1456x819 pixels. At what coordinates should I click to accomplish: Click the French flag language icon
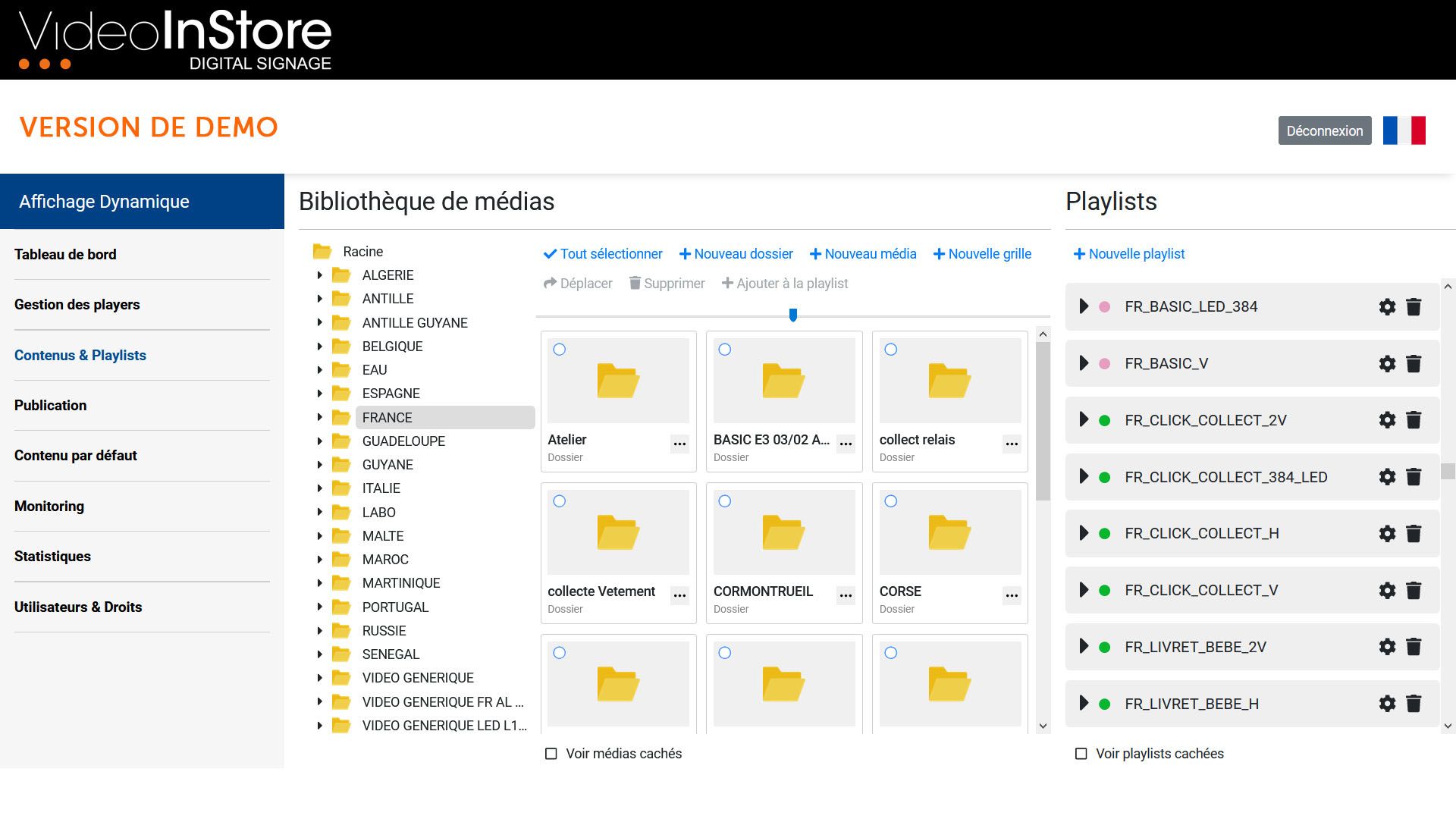[1404, 130]
